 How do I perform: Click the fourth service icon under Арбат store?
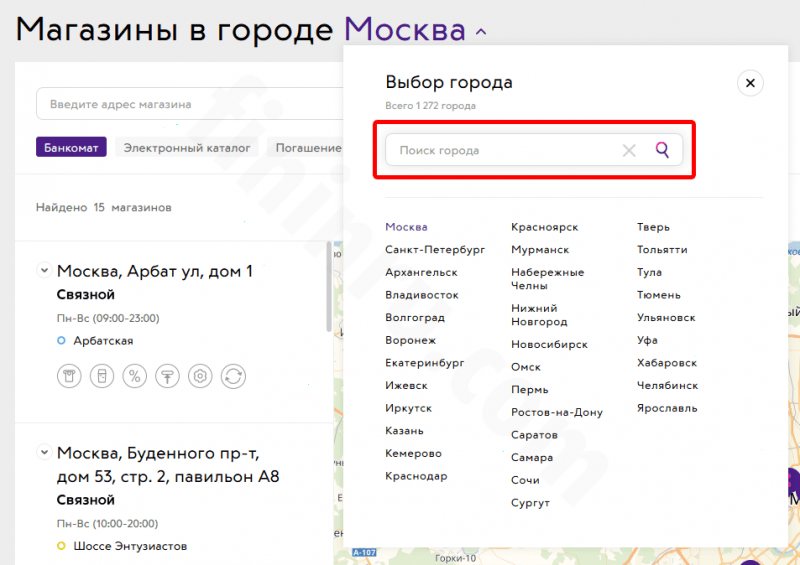pyautogui.click(x=167, y=376)
